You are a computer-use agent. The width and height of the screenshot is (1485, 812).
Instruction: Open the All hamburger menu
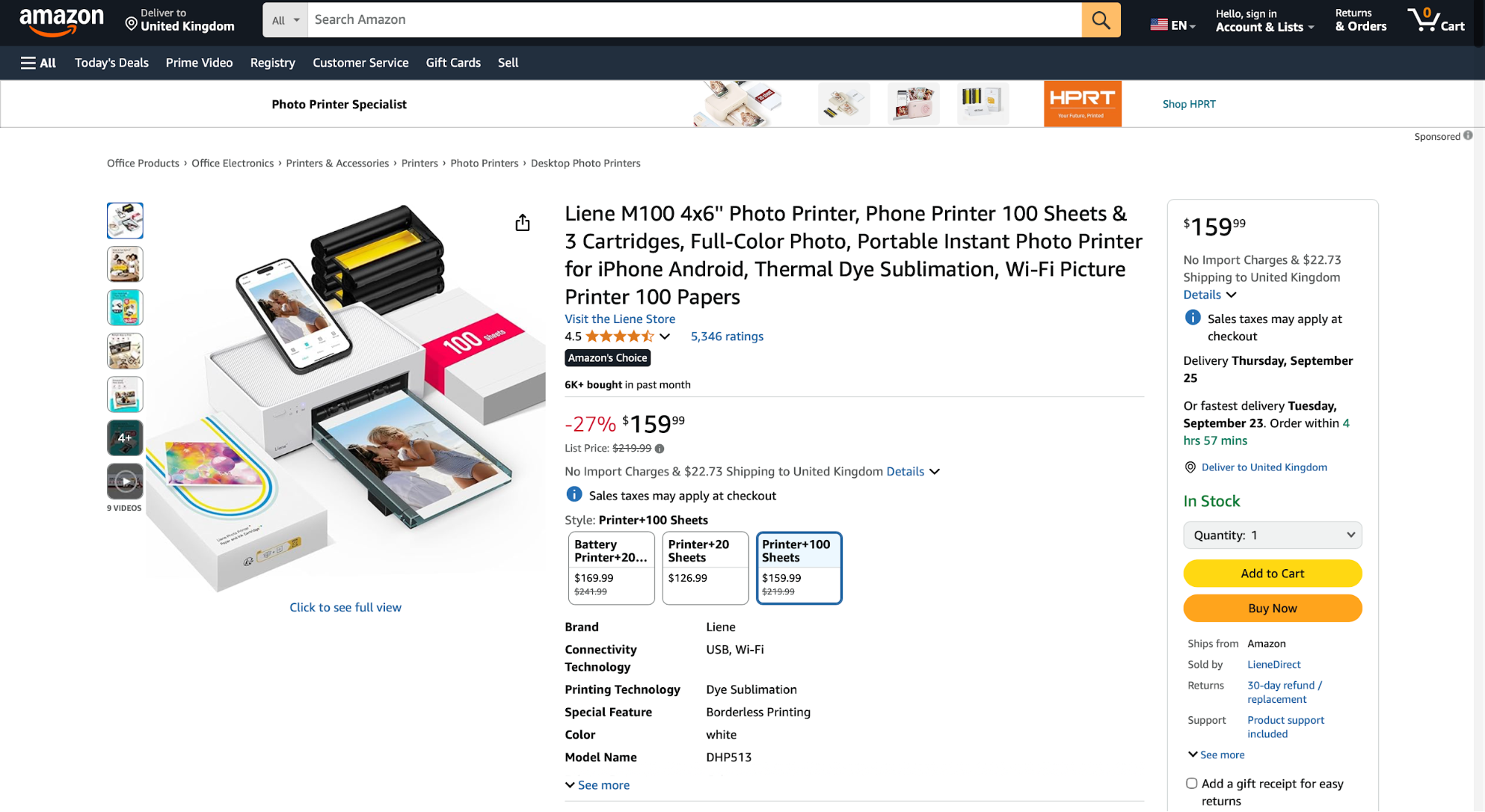[x=38, y=63]
